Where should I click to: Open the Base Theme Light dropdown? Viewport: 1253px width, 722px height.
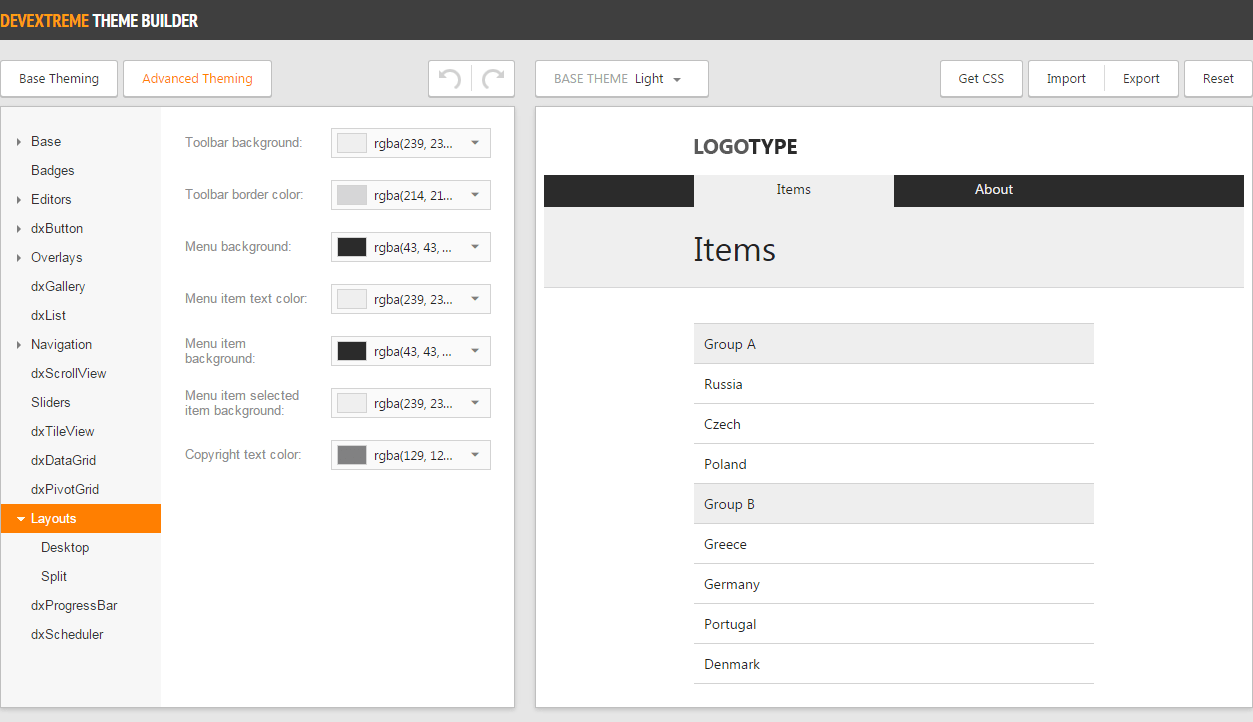(x=622, y=79)
